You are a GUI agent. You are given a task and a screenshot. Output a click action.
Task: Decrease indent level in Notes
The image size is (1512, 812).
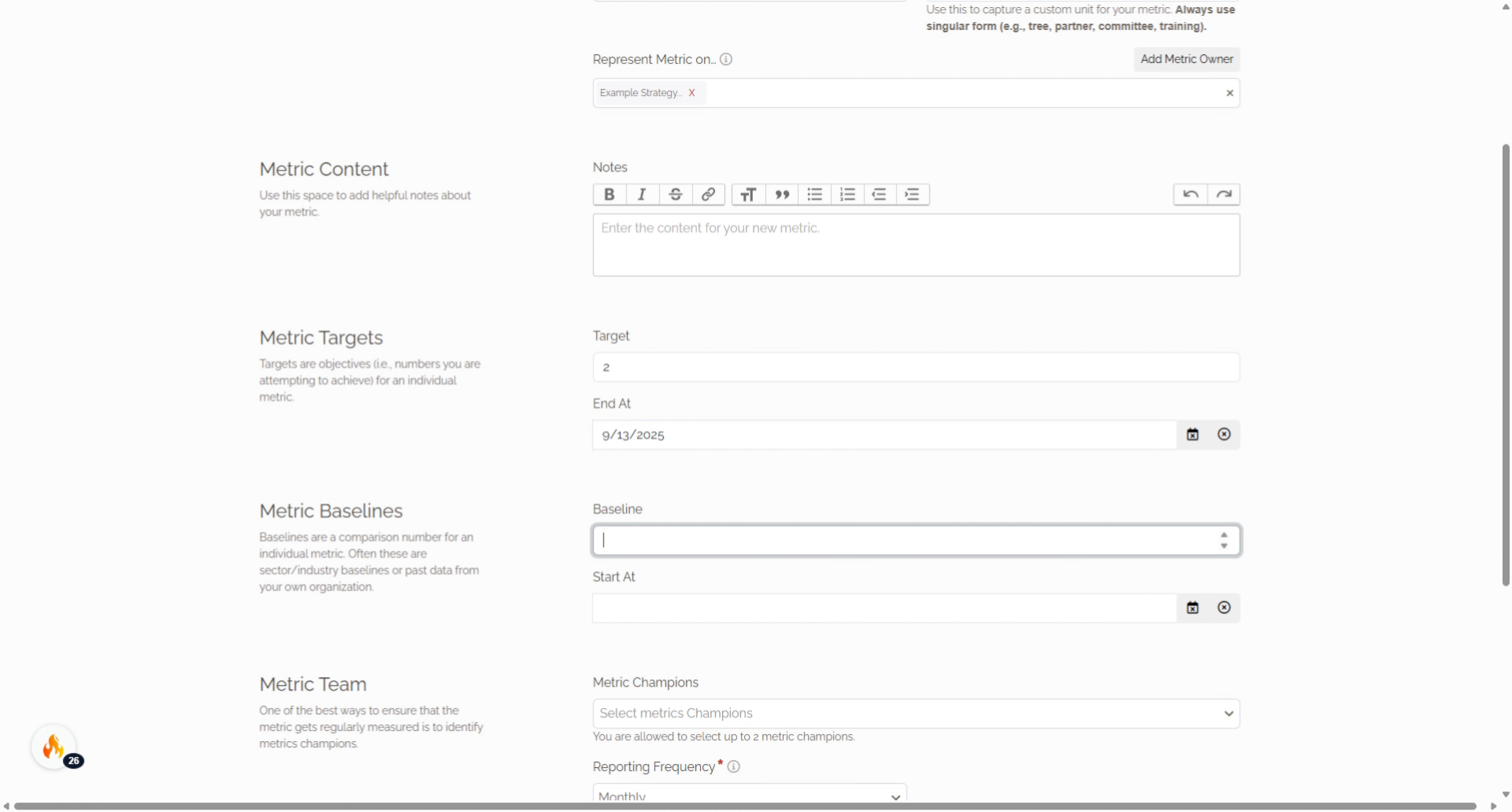coord(880,195)
